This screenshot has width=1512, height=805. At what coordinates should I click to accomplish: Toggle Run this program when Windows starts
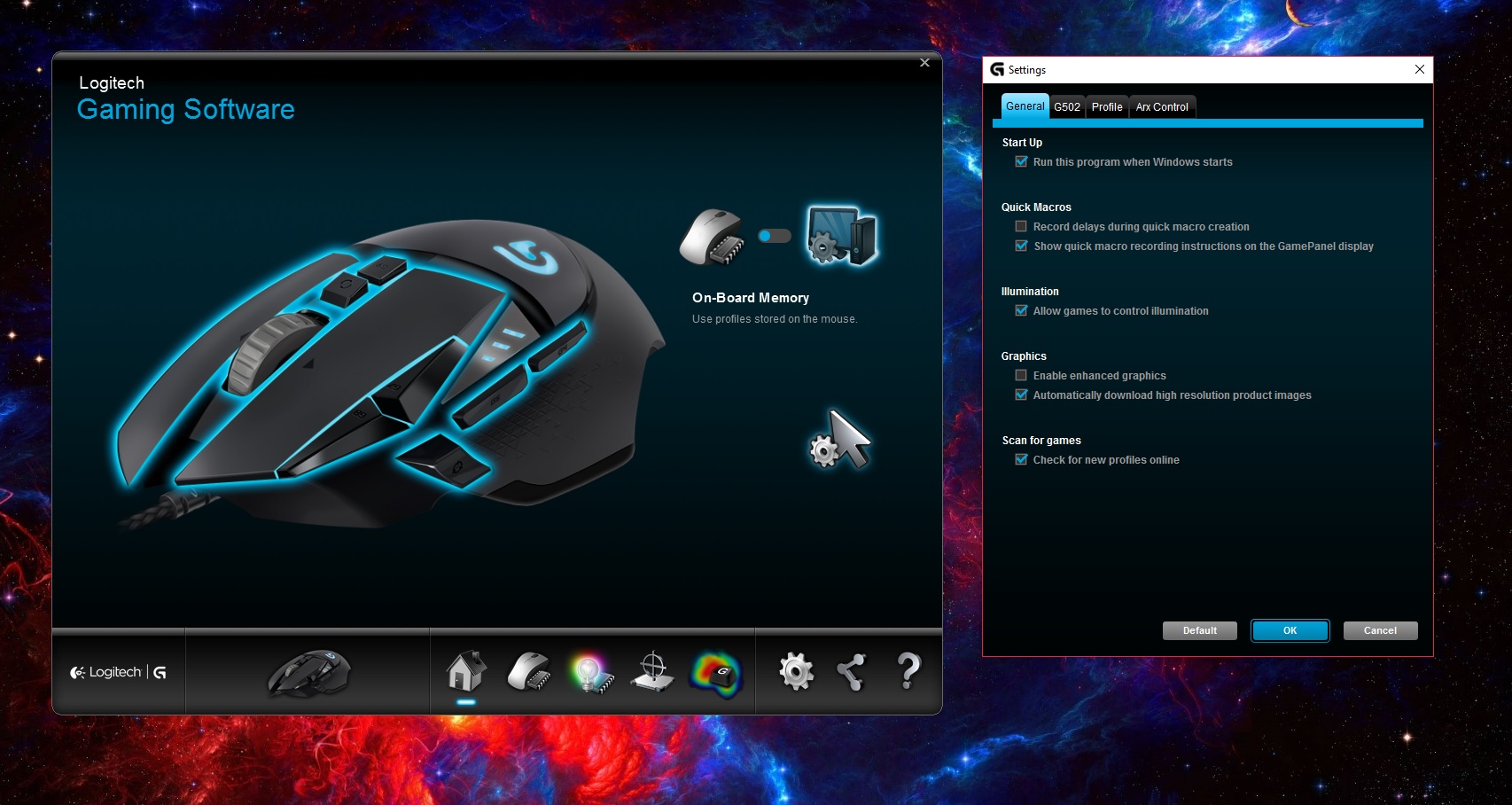tap(1021, 161)
